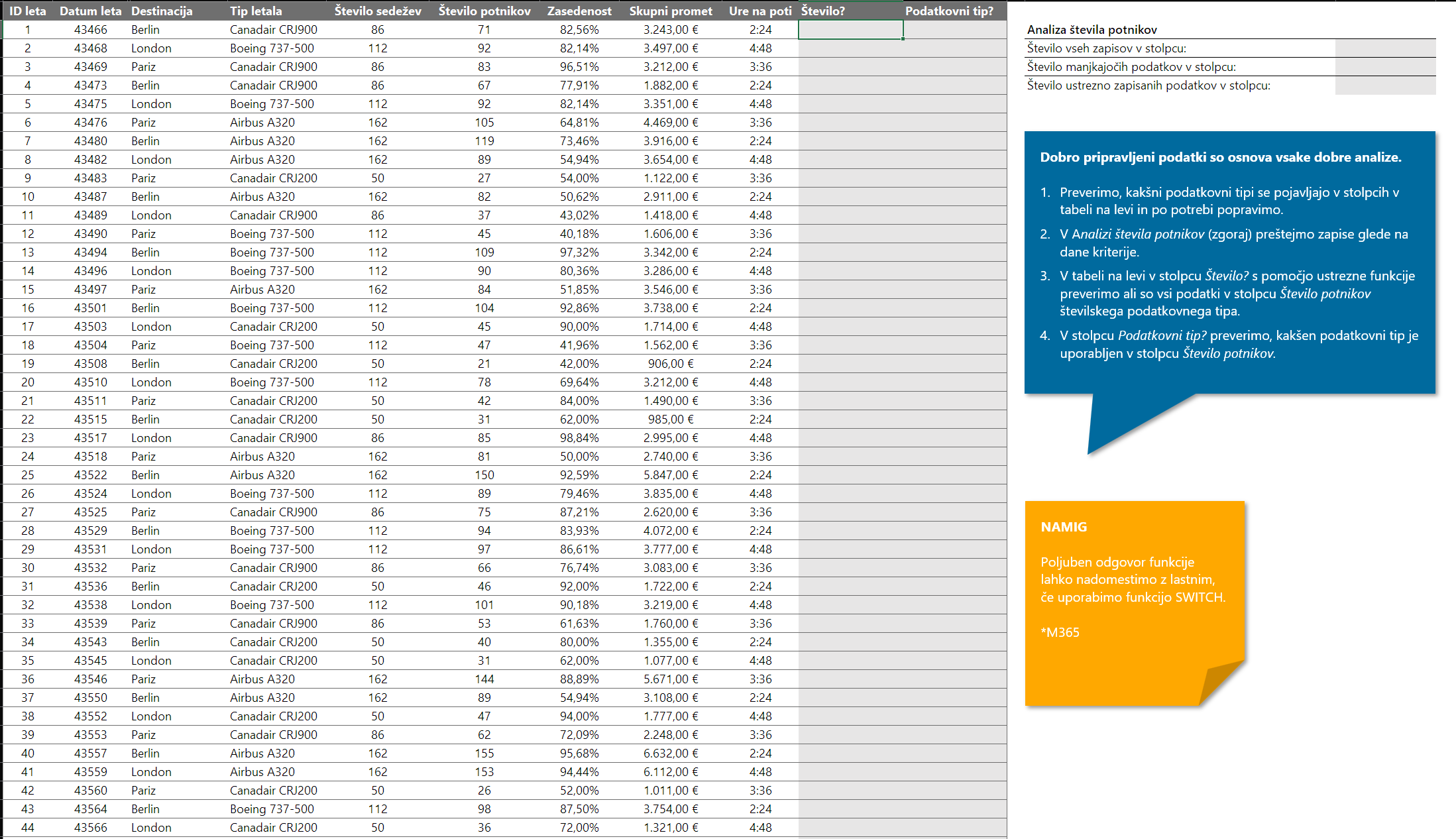
Task: Click the Število potnikov column header
Action: tap(484, 11)
